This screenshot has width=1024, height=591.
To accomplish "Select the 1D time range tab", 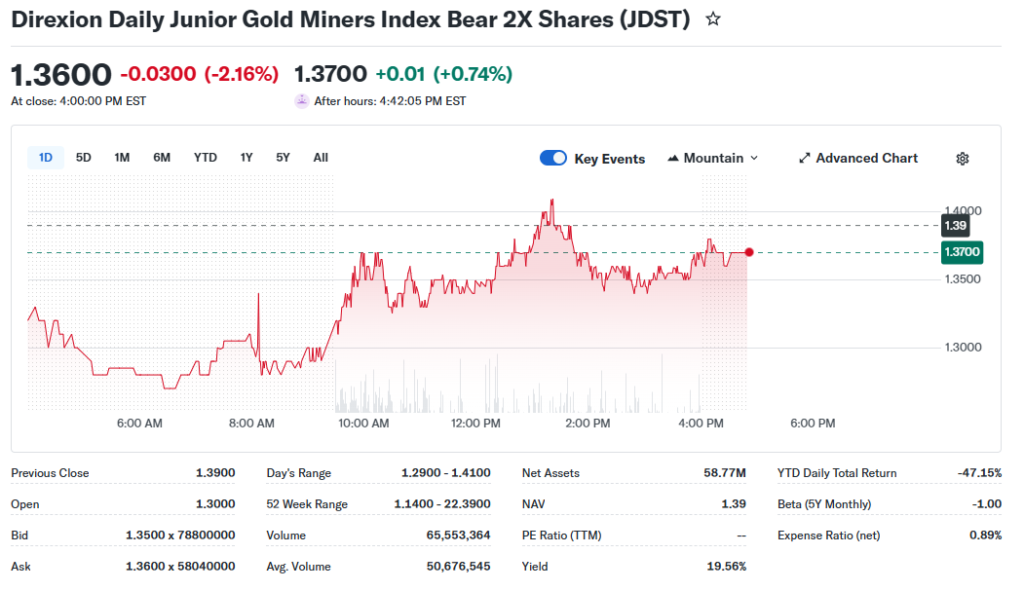I will point(46,157).
